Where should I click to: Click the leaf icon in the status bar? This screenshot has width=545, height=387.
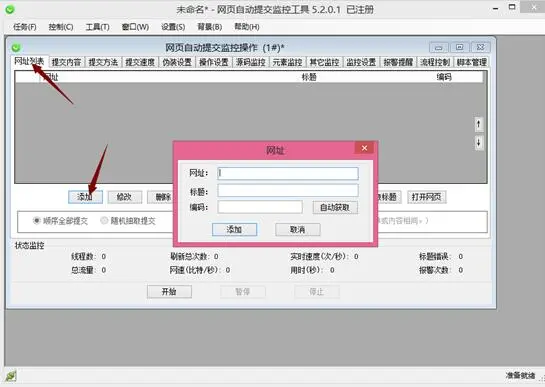pos(11,376)
